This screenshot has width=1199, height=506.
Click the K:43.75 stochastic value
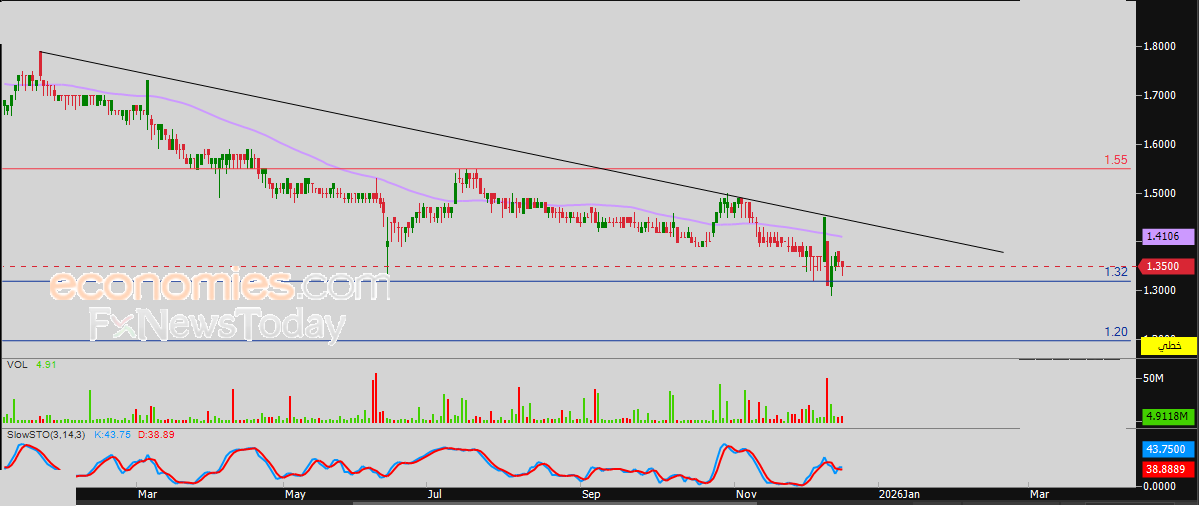pyautogui.click(x=112, y=434)
